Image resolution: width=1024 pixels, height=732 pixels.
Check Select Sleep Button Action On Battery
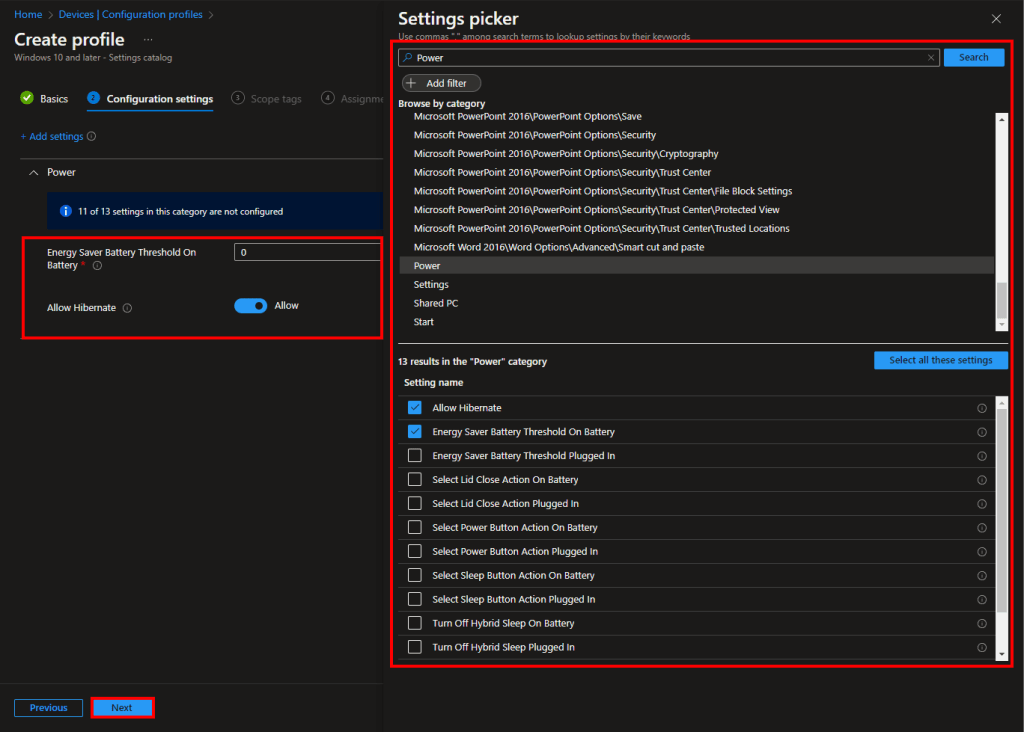[415, 575]
